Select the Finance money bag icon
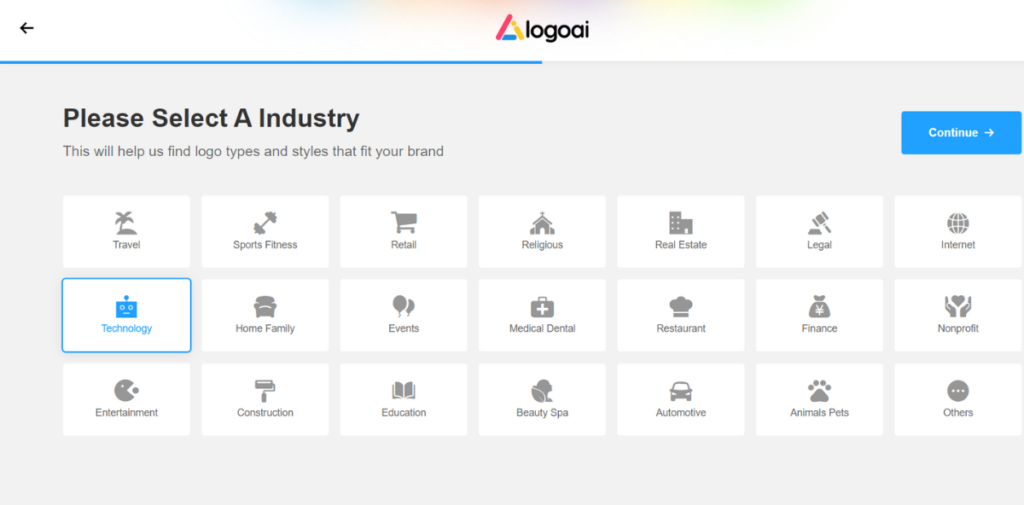 (x=819, y=306)
